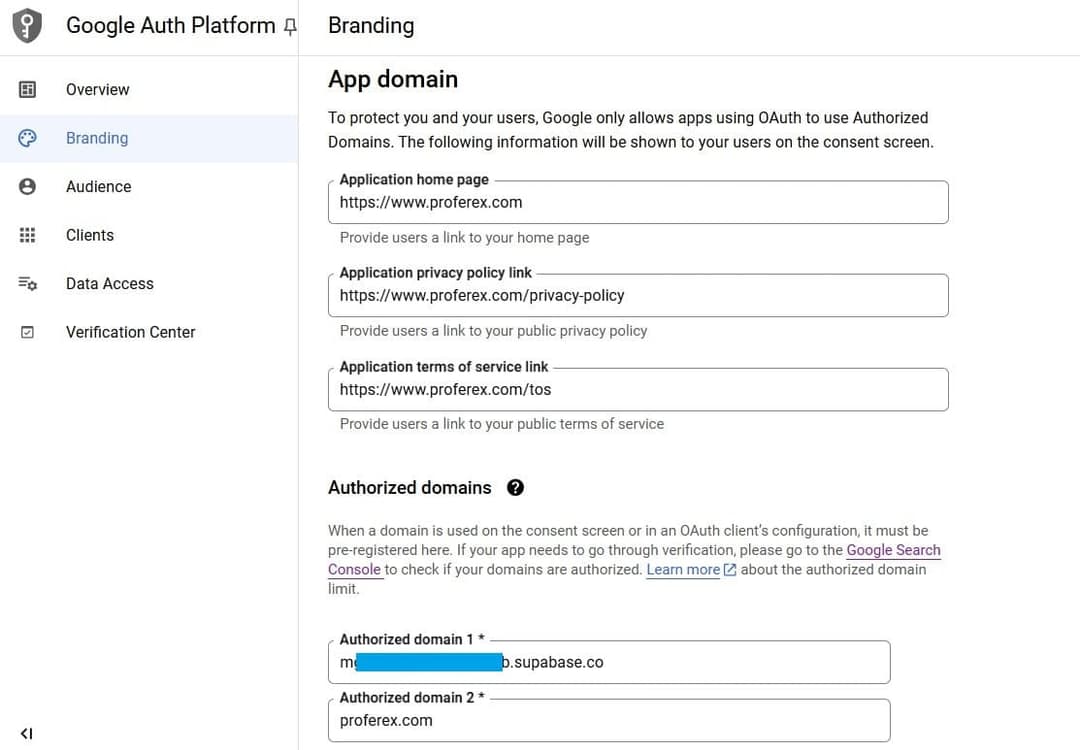Click the external link icon beside Learn more

[731, 568]
